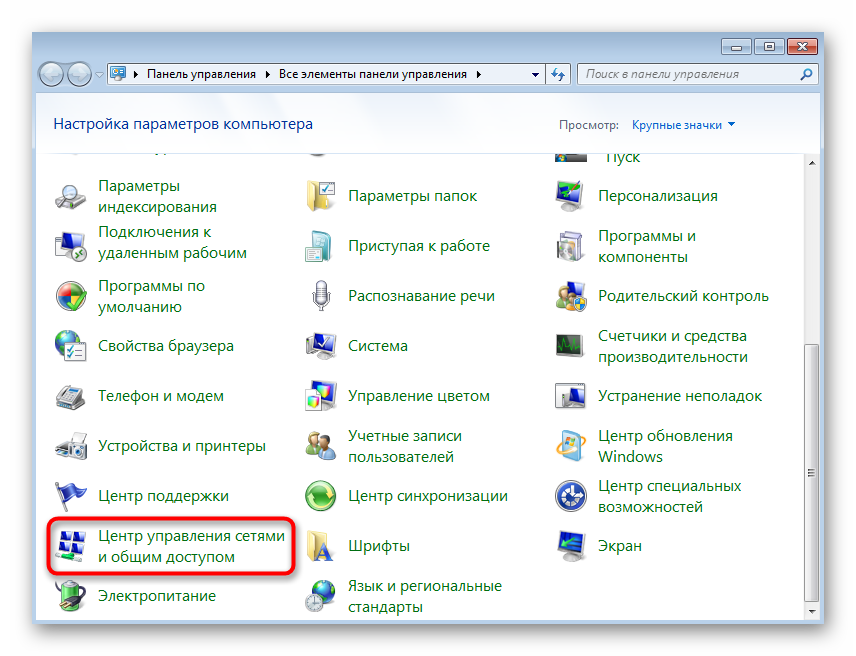856x656 pixels.
Task: Open the Распознавание речи microphone icon
Action: point(321,296)
